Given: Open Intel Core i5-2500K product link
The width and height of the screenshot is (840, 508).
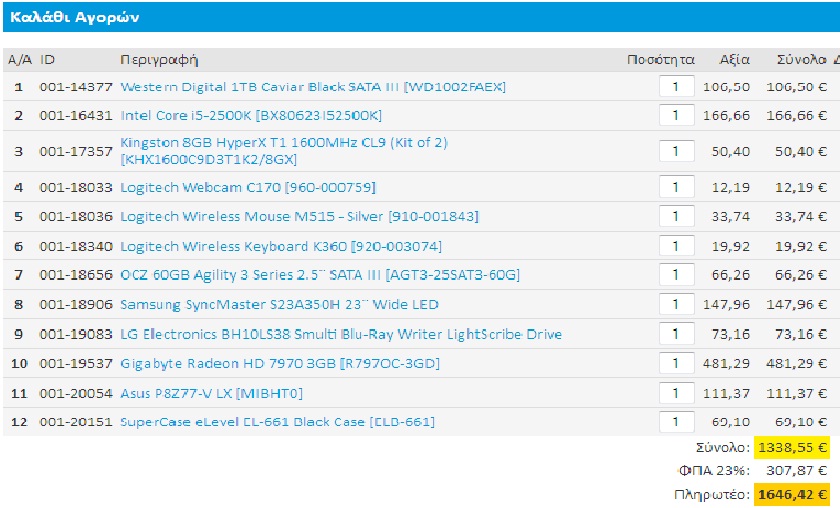Looking at the screenshot, I should [x=251, y=116].
